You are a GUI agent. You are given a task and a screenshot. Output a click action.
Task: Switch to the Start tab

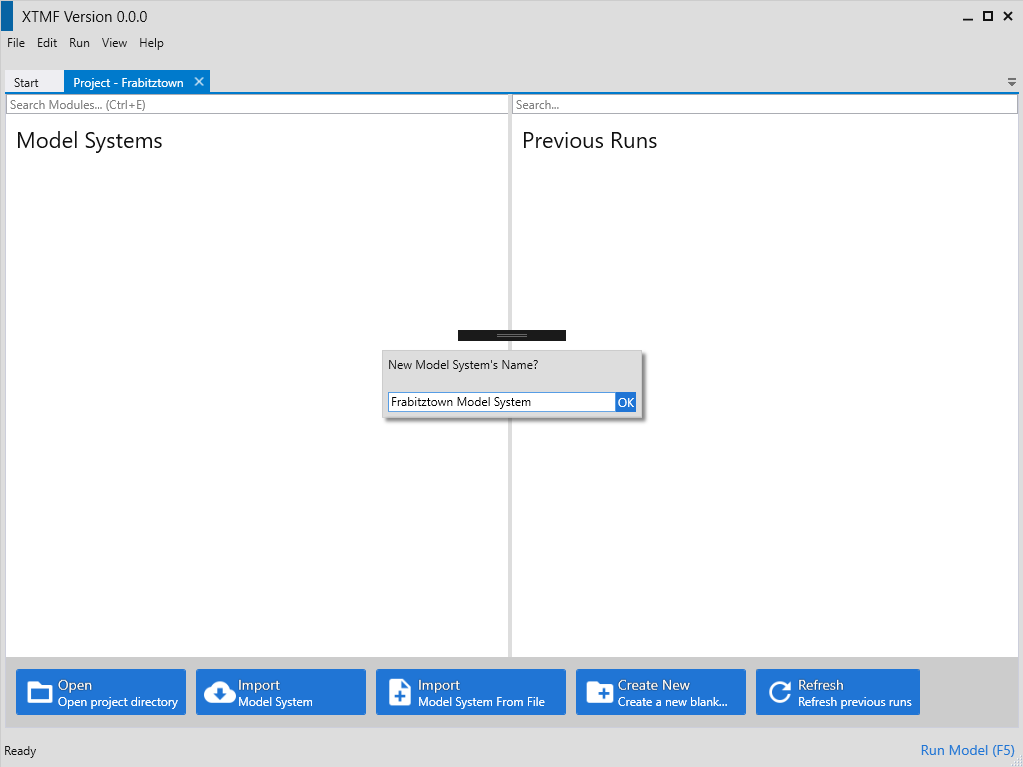tap(27, 83)
